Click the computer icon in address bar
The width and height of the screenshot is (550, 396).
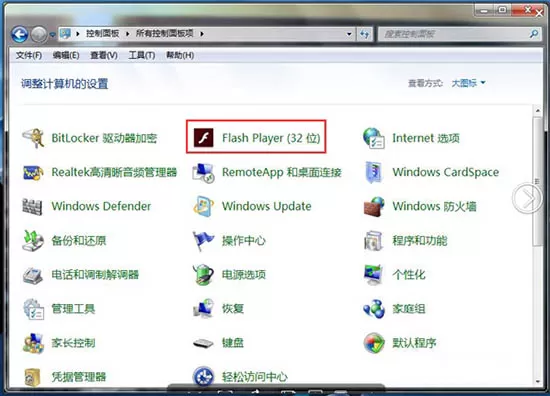point(65,33)
